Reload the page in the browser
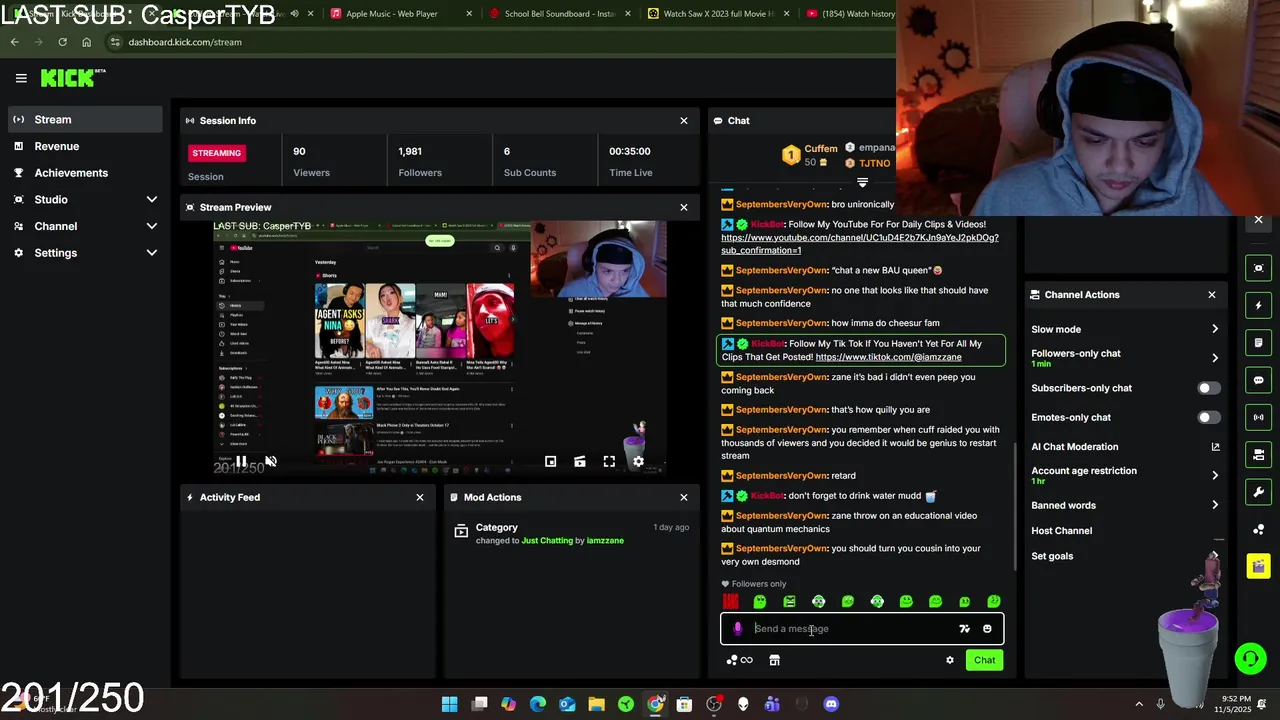 [x=62, y=42]
